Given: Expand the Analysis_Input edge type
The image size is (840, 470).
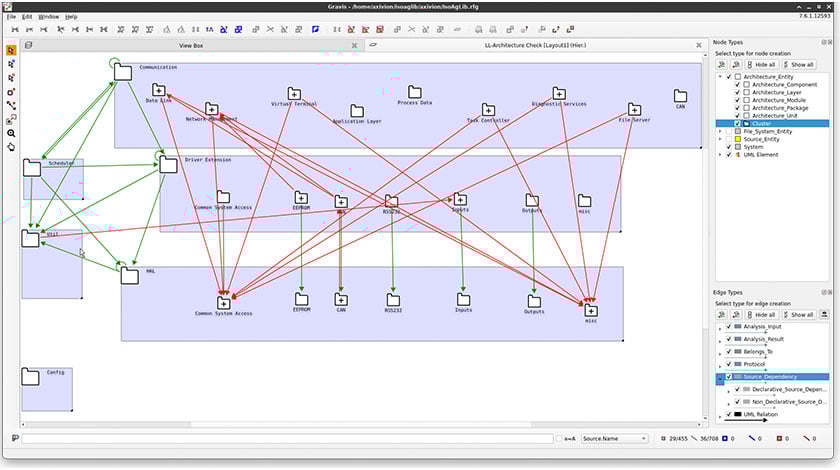Looking at the screenshot, I should [x=720, y=327].
